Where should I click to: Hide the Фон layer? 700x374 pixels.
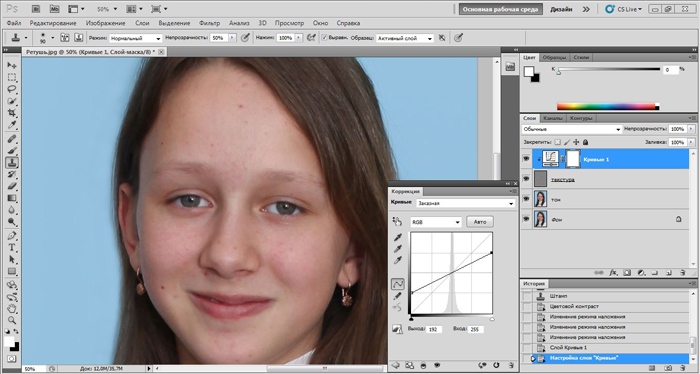526,219
